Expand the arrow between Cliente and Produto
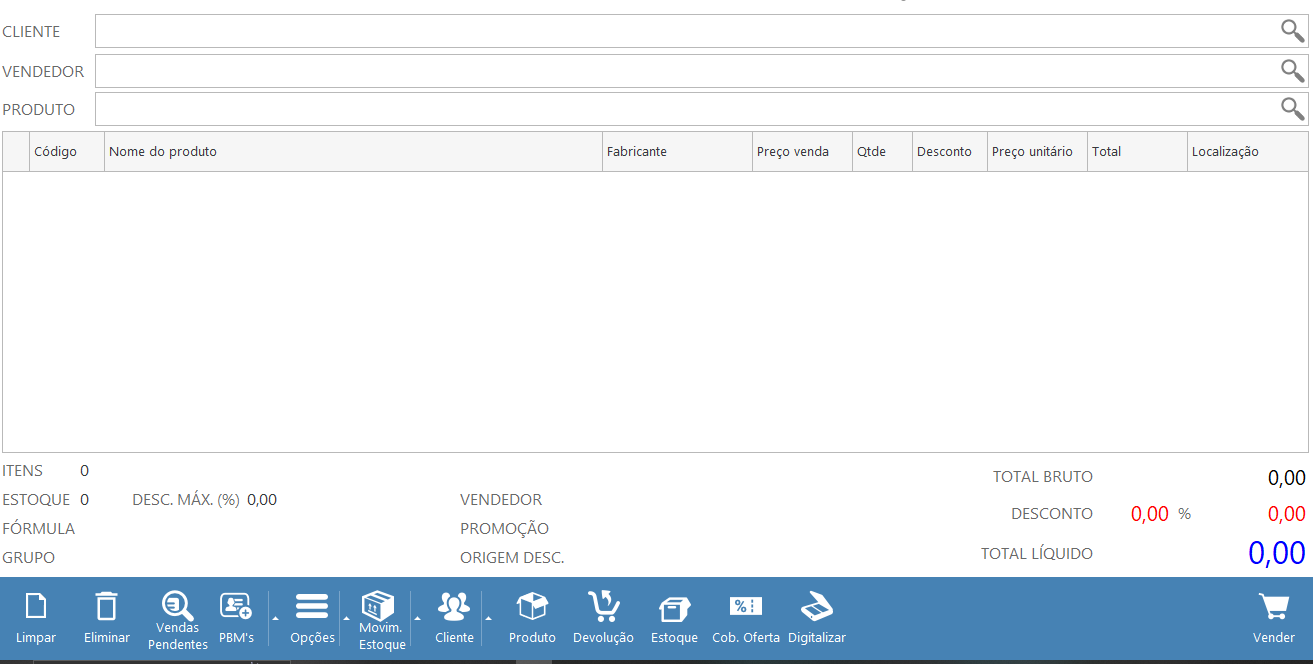 (x=489, y=619)
